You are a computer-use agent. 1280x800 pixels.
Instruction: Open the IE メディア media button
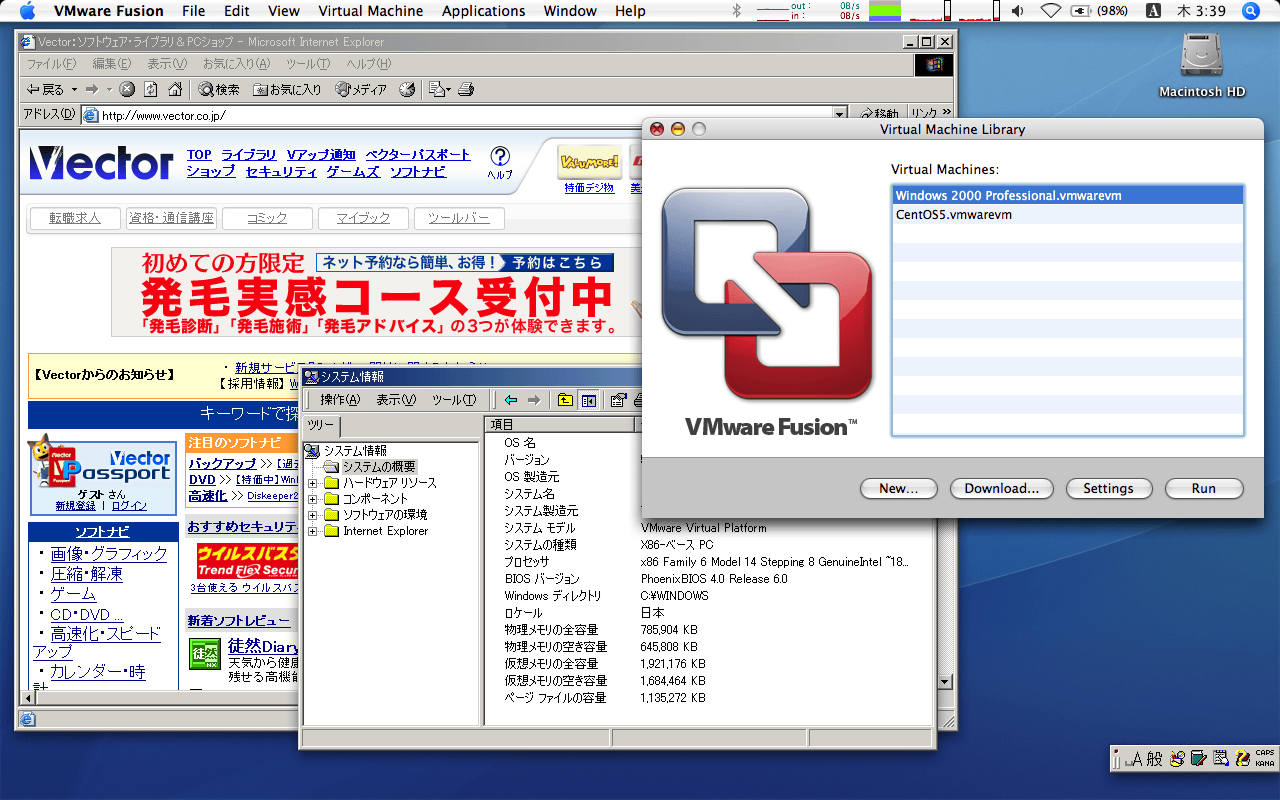361,90
